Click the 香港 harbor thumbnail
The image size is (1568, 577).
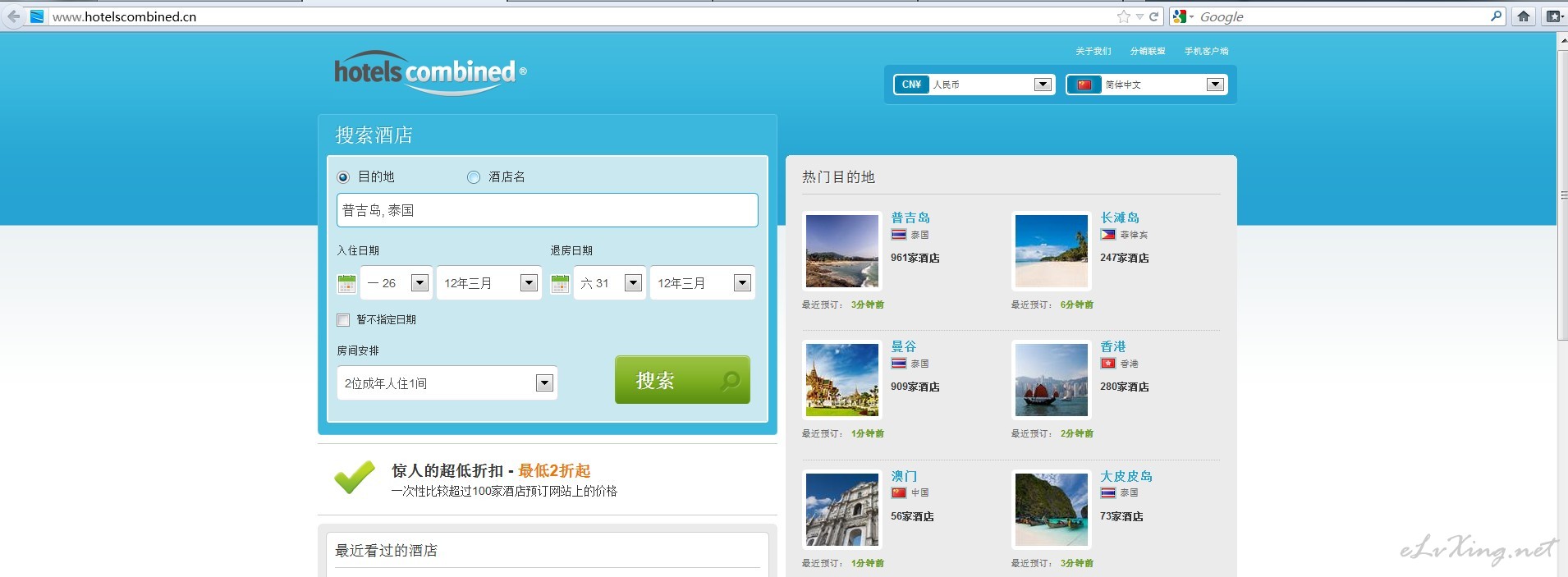[x=1052, y=380]
